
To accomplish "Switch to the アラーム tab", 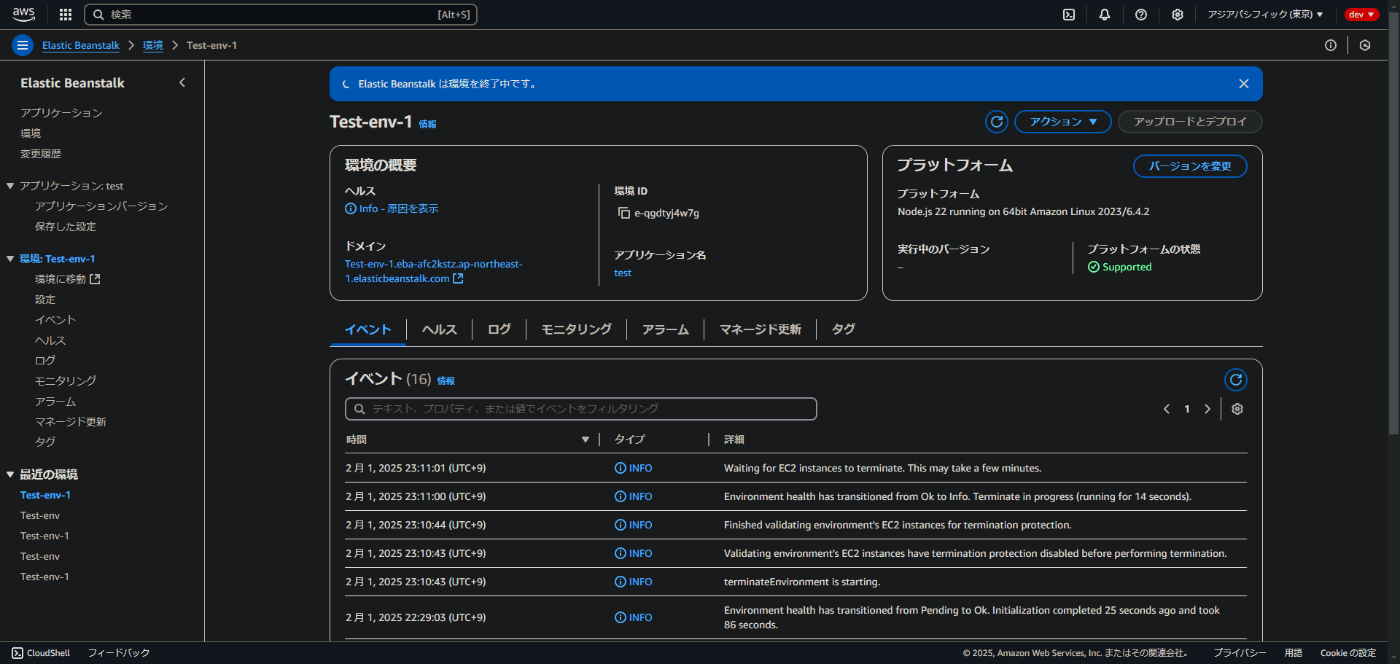I will click(665, 329).
